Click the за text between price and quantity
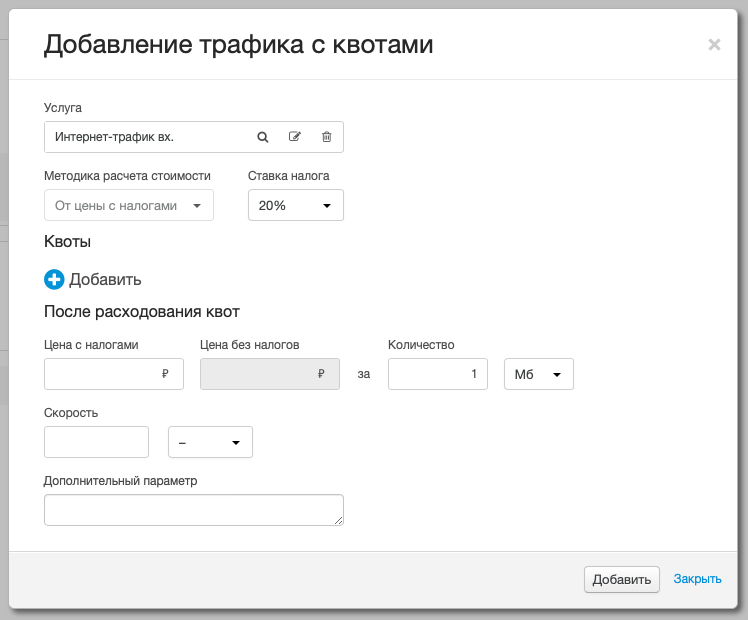Screen dimensions: 748x620 [364, 374]
